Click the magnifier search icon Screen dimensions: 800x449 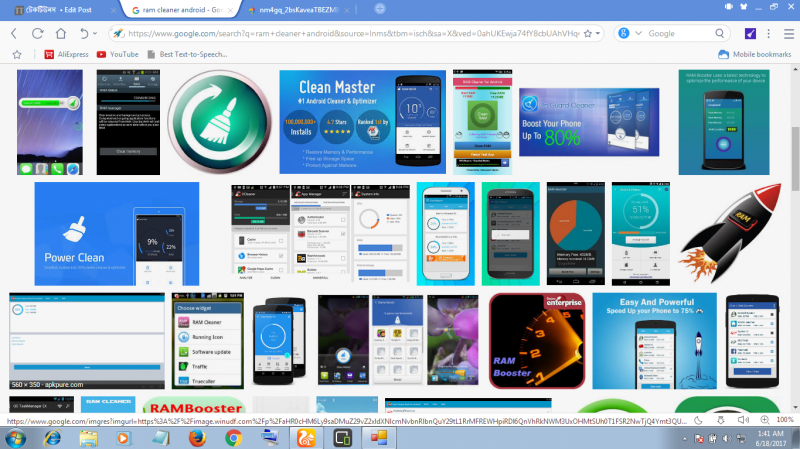tap(719, 34)
